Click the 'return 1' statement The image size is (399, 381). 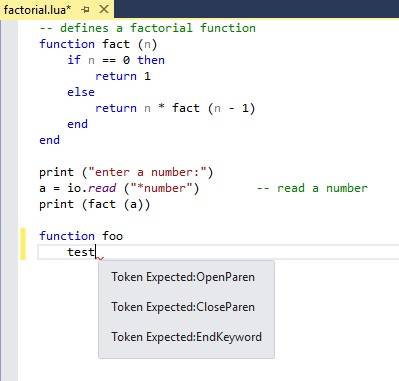pos(123,76)
